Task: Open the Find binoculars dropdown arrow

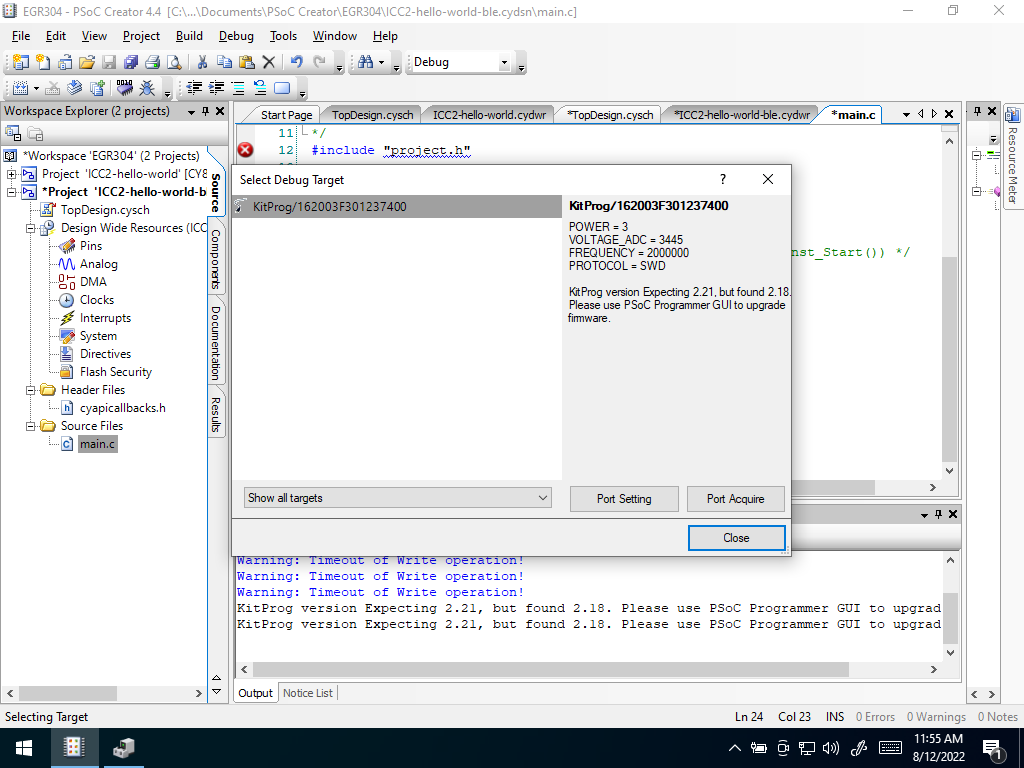Action: 381,63
